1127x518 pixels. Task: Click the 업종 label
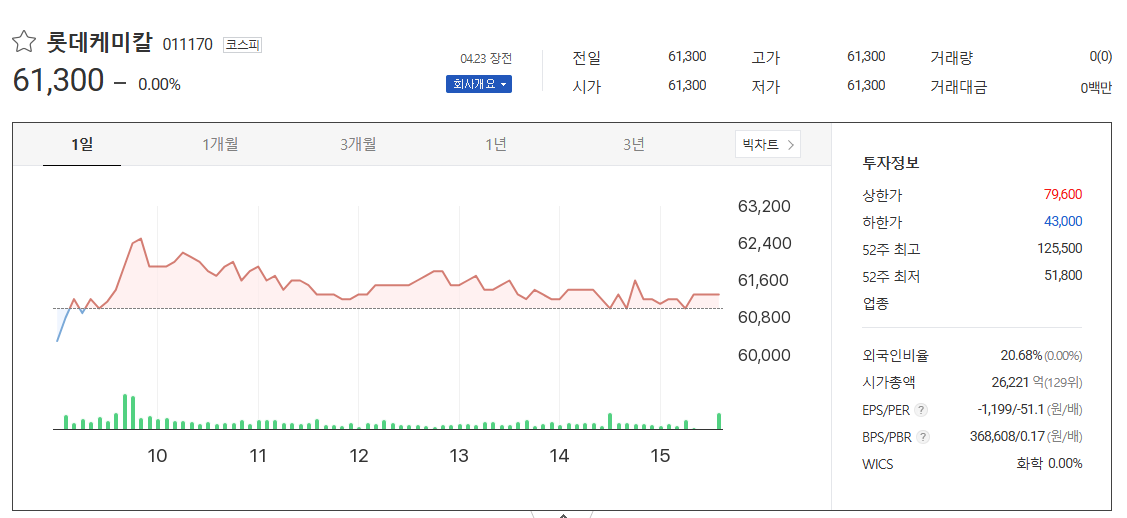pyautogui.click(x=875, y=303)
